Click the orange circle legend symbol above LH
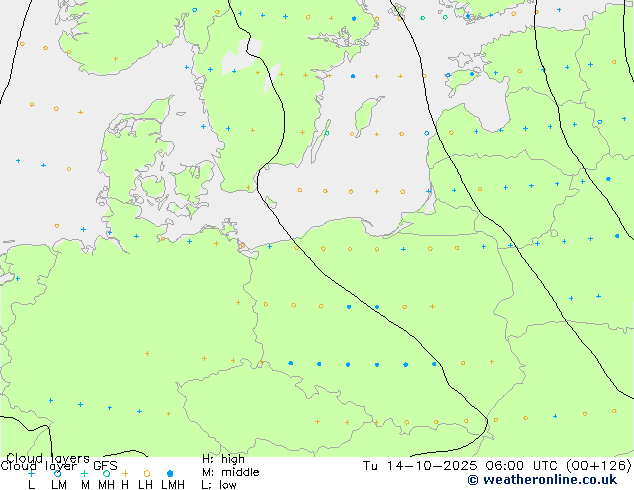Screen dimensions: 634x490 click(147, 473)
